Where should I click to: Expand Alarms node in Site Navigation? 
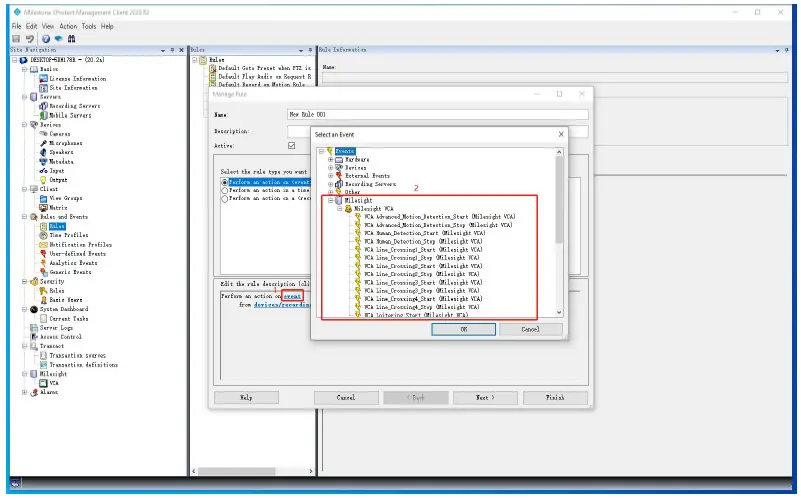25,392
